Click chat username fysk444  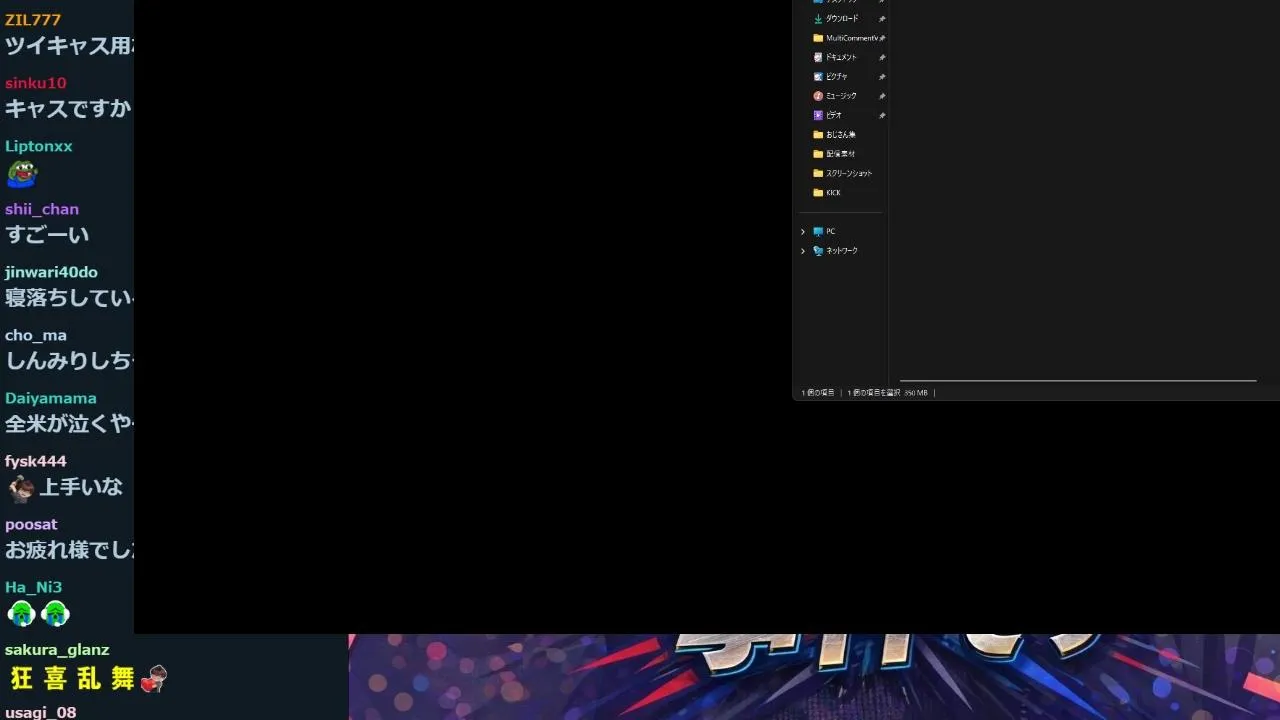coord(36,461)
